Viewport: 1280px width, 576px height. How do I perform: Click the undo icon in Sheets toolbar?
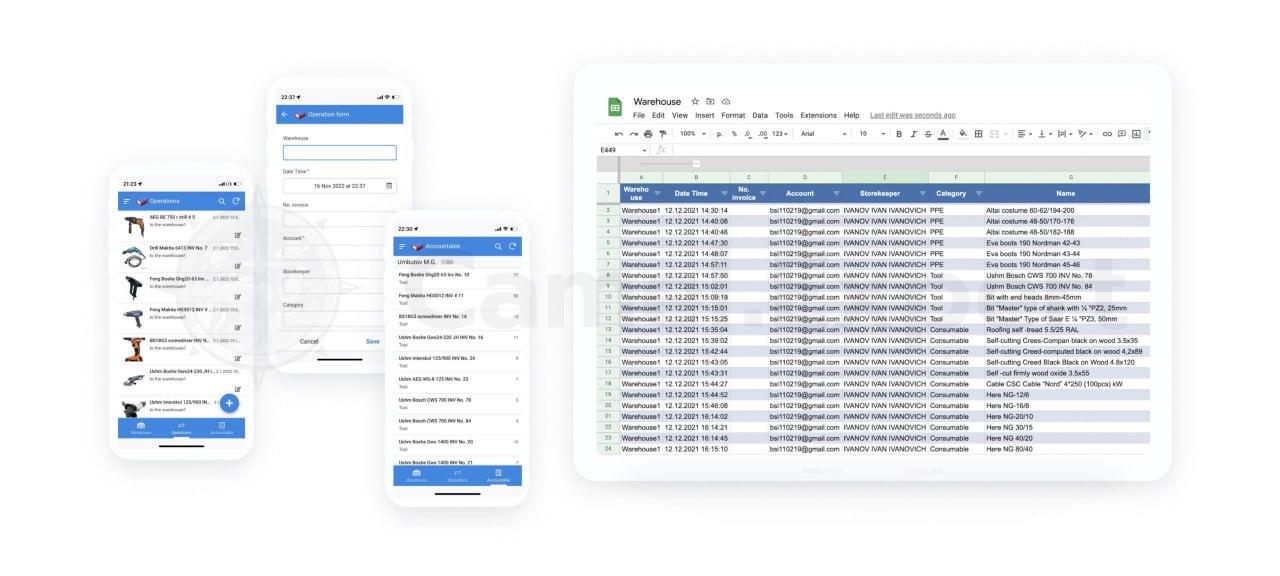coord(619,134)
